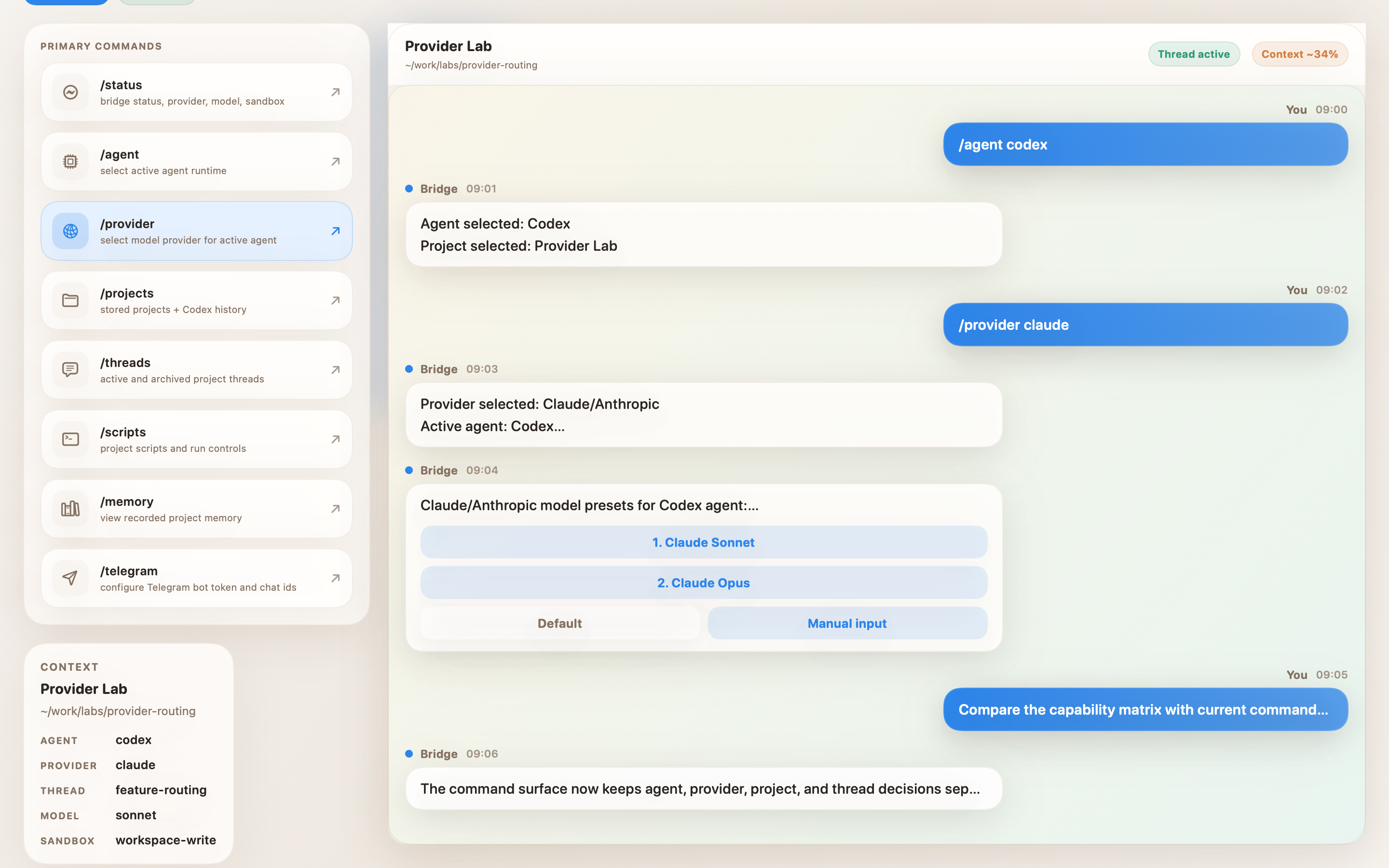Image resolution: width=1389 pixels, height=868 pixels.
Task: Click the Bridge 09:06 sender label
Action: pos(438,754)
